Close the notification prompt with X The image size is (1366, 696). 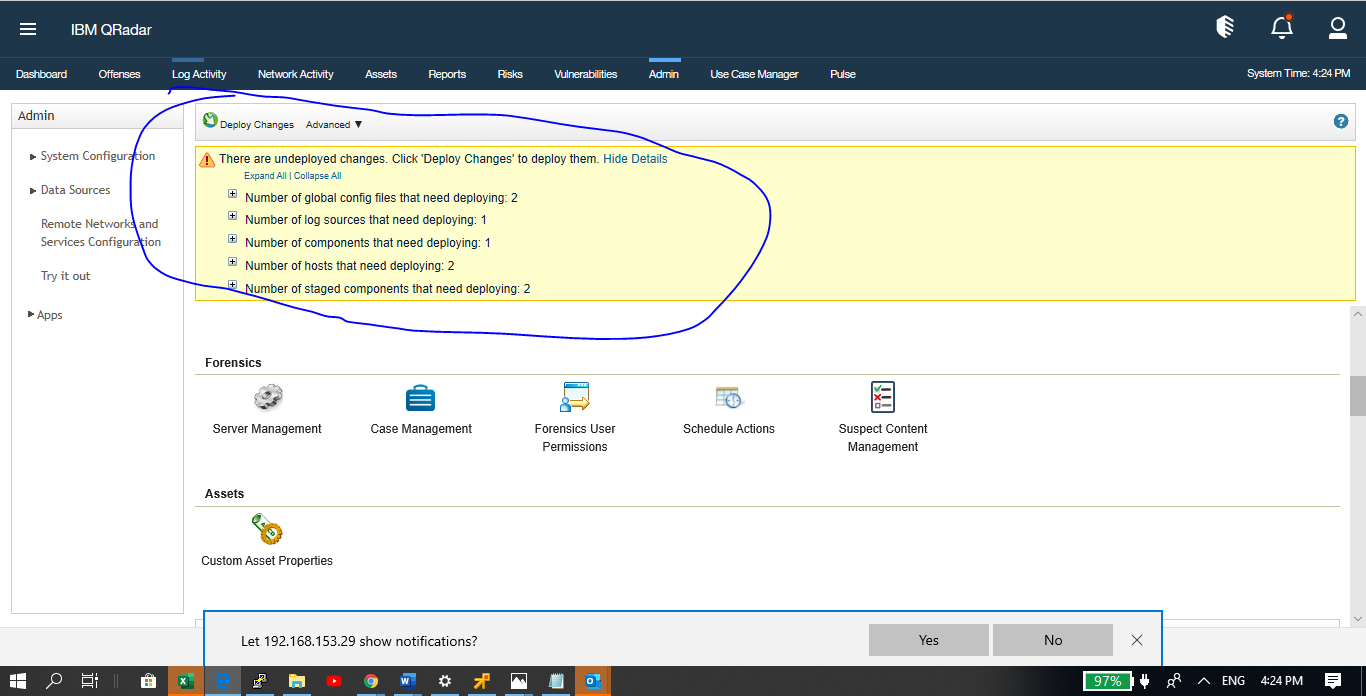click(x=1137, y=640)
